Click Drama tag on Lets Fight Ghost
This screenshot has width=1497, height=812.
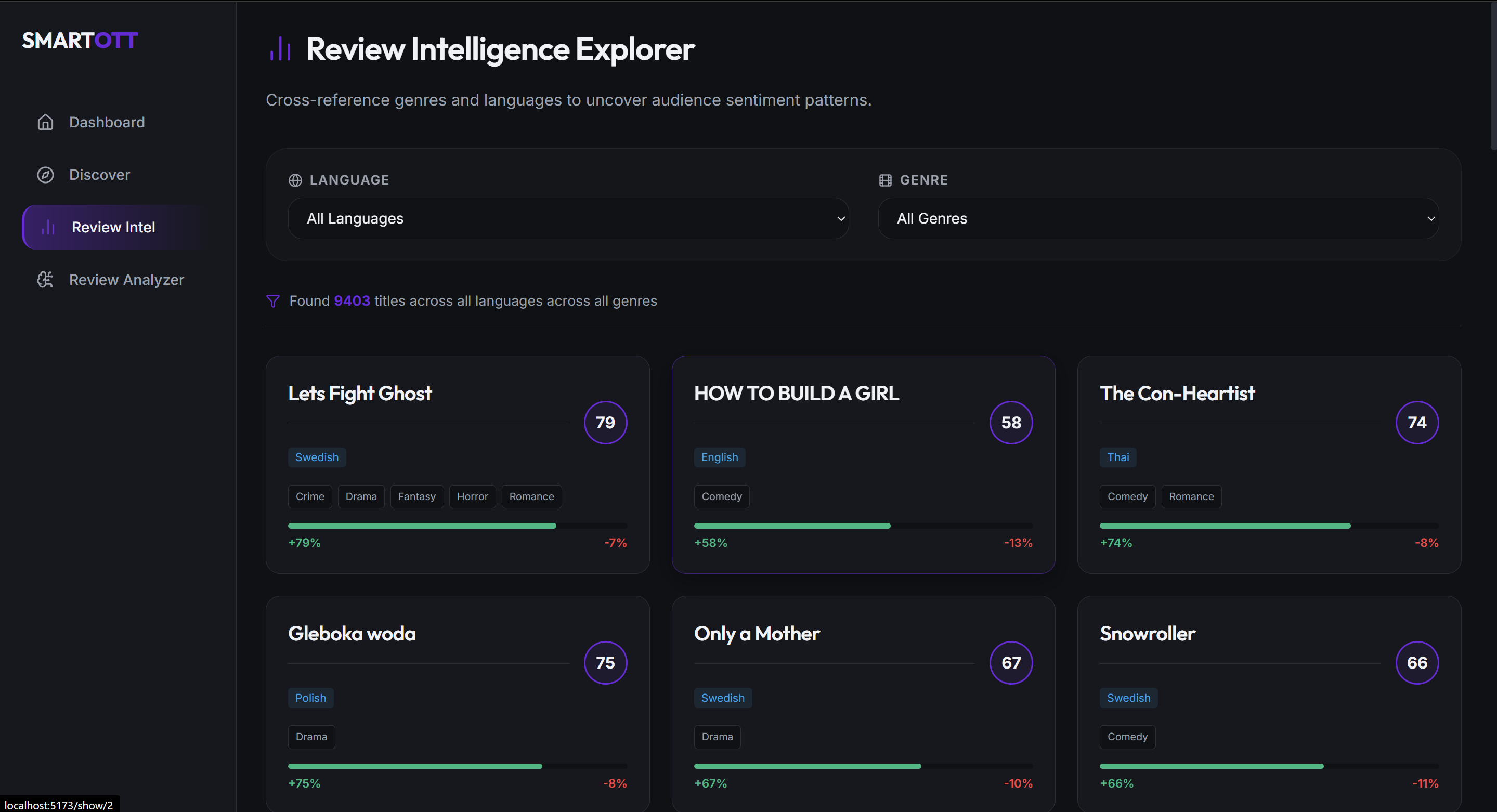(x=361, y=496)
